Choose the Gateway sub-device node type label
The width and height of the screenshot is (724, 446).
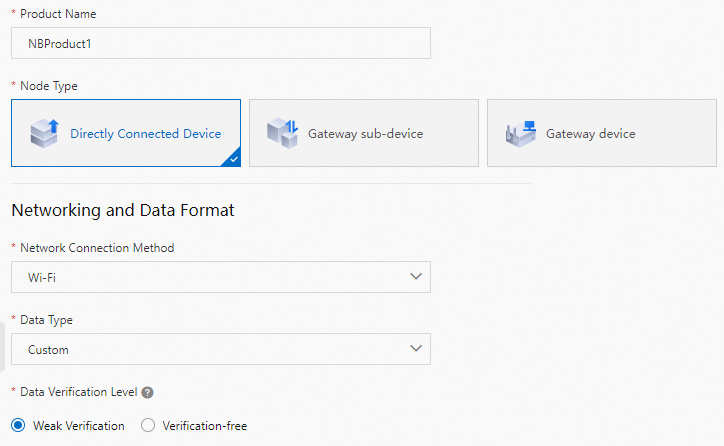pyautogui.click(x=365, y=134)
